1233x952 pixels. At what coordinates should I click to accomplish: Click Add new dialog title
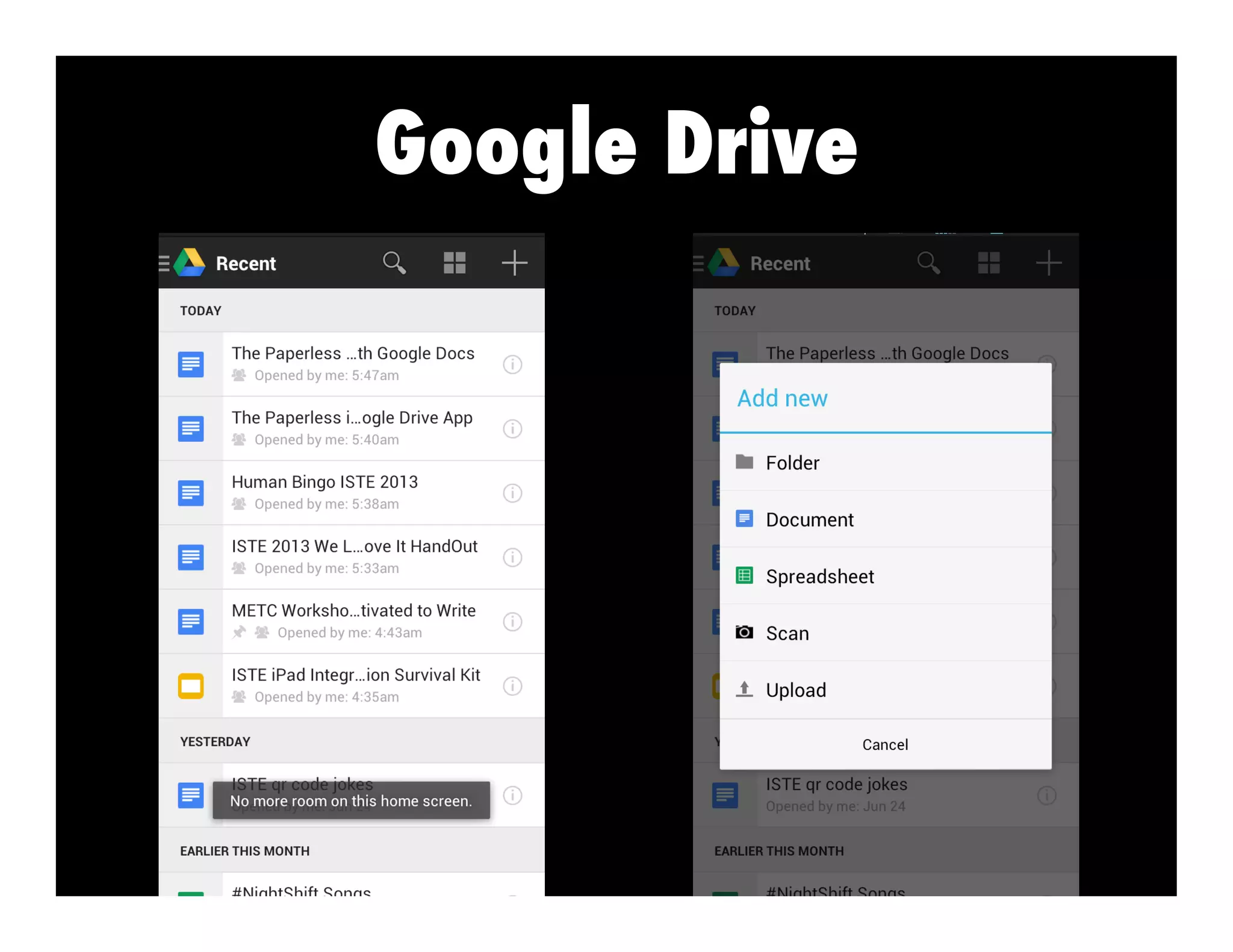tap(783, 398)
